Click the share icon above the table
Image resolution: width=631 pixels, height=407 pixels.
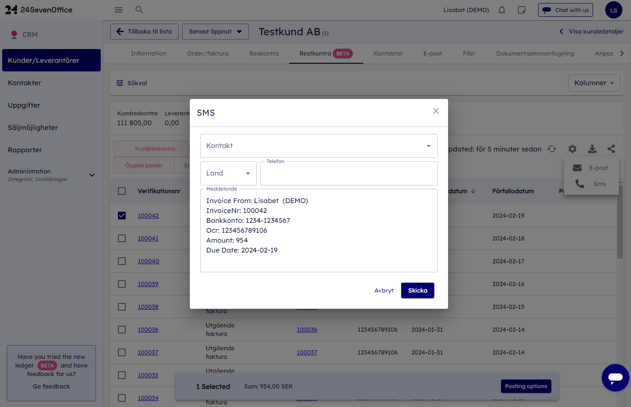(x=611, y=149)
